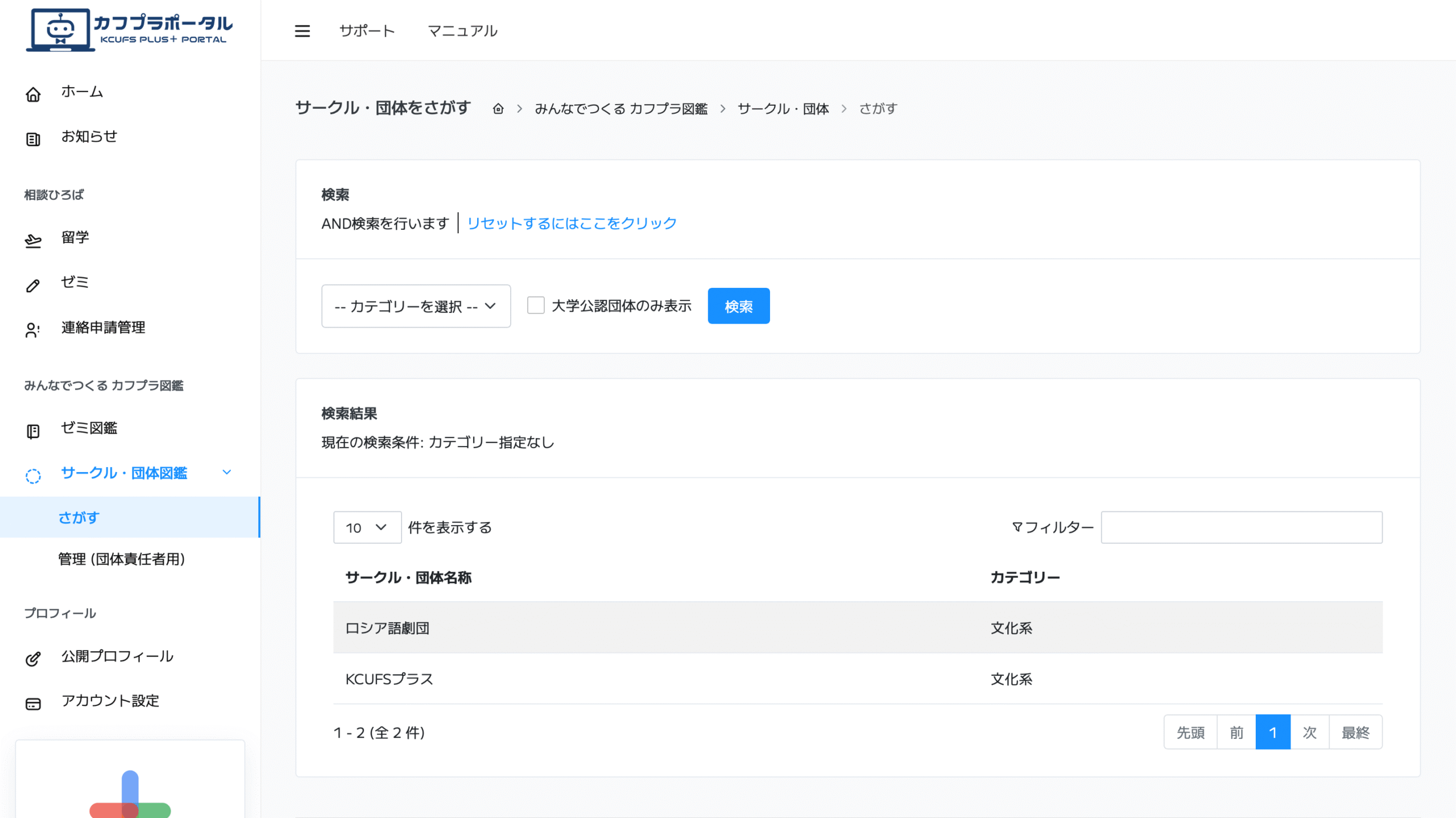
Task: Open the マニュアル menu item
Action: tap(462, 31)
